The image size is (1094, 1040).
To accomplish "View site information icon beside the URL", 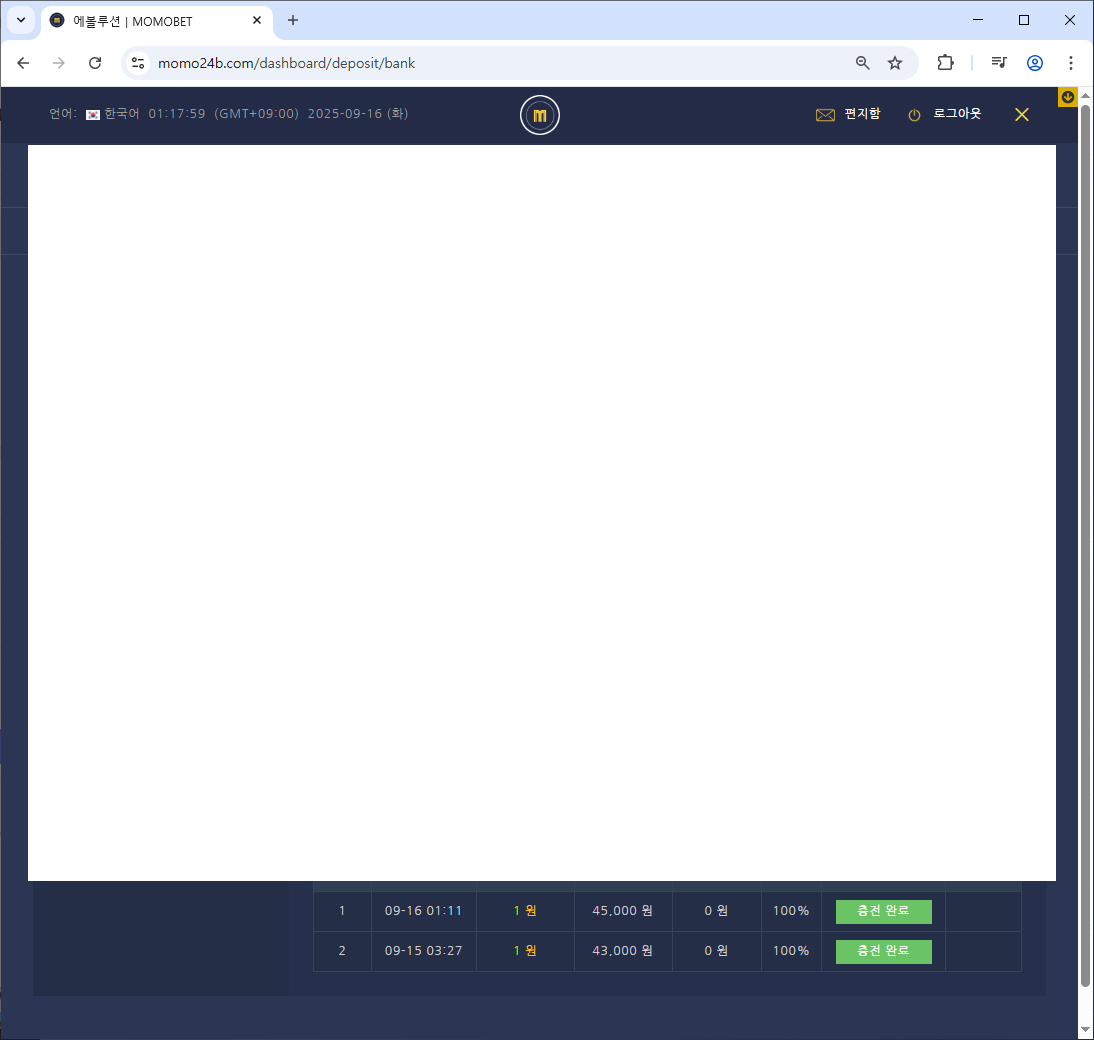I will (139, 63).
